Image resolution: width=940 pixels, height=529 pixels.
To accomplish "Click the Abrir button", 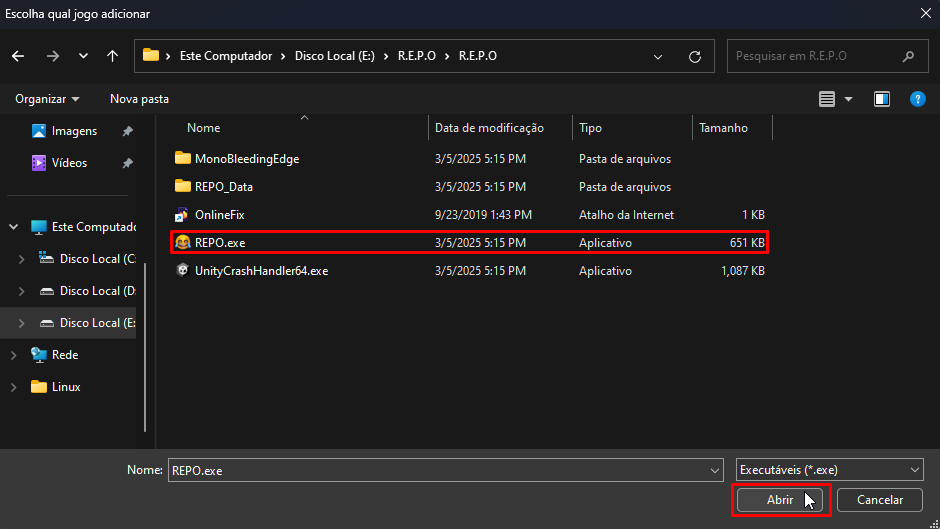I will coord(780,500).
